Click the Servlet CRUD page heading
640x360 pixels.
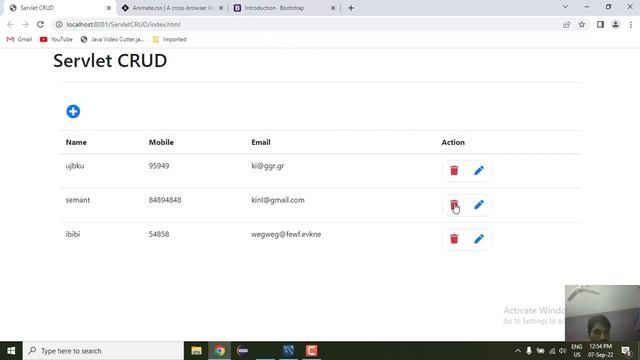coord(110,60)
